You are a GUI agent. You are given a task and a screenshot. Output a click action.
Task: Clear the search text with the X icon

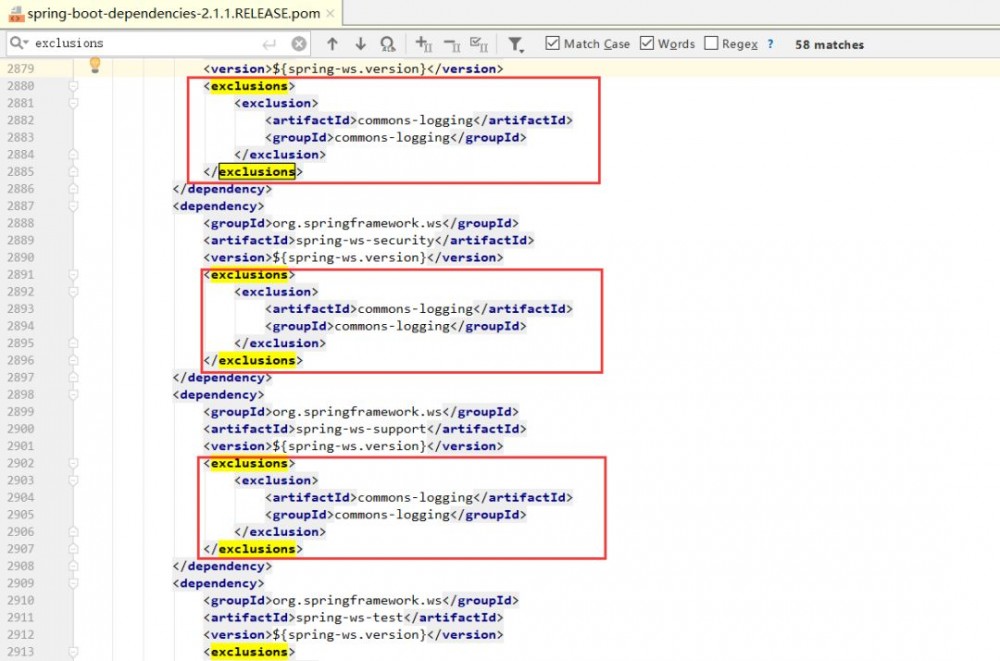coord(298,43)
